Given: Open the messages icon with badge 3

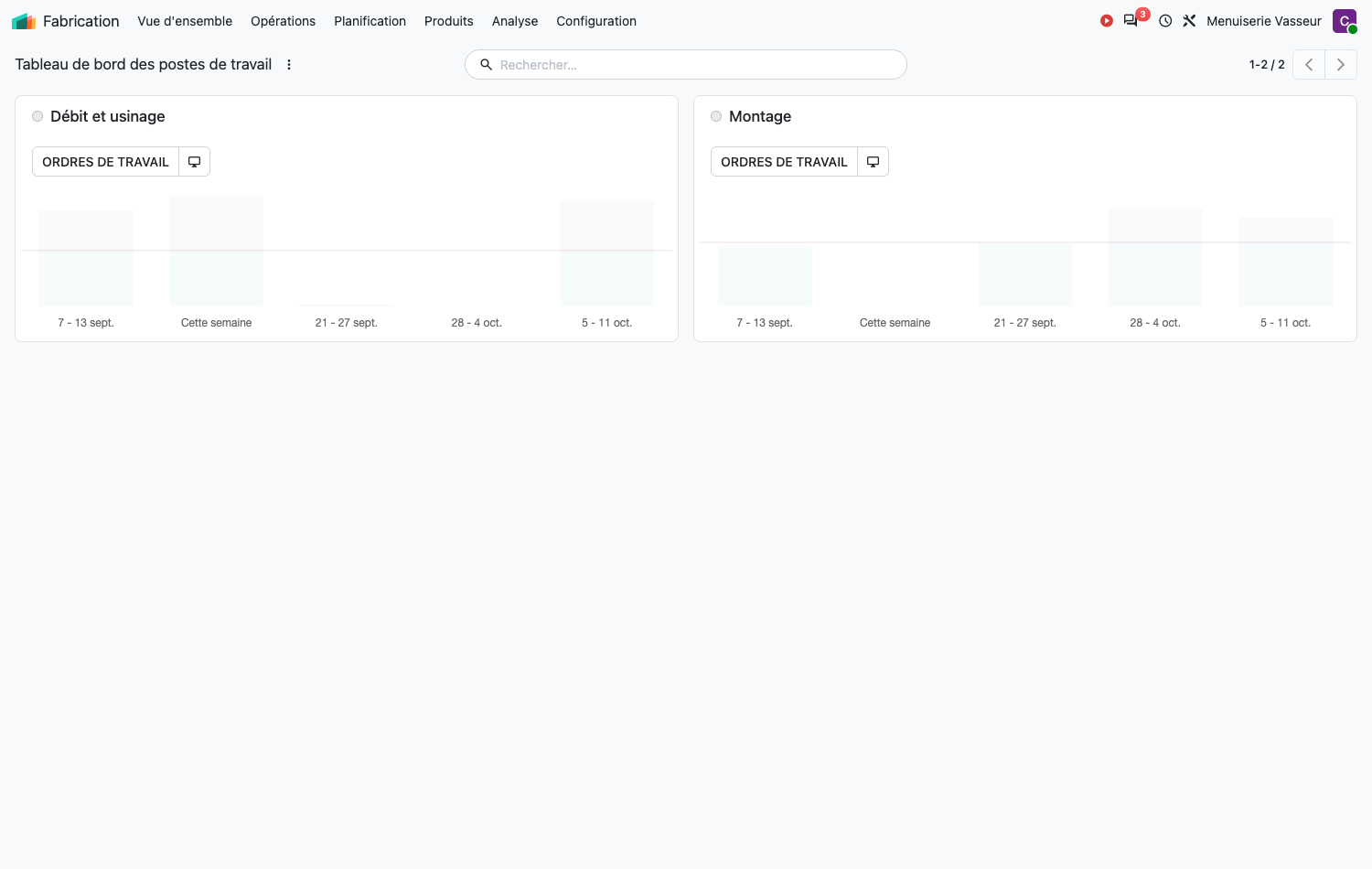Looking at the screenshot, I should coord(1131,21).
